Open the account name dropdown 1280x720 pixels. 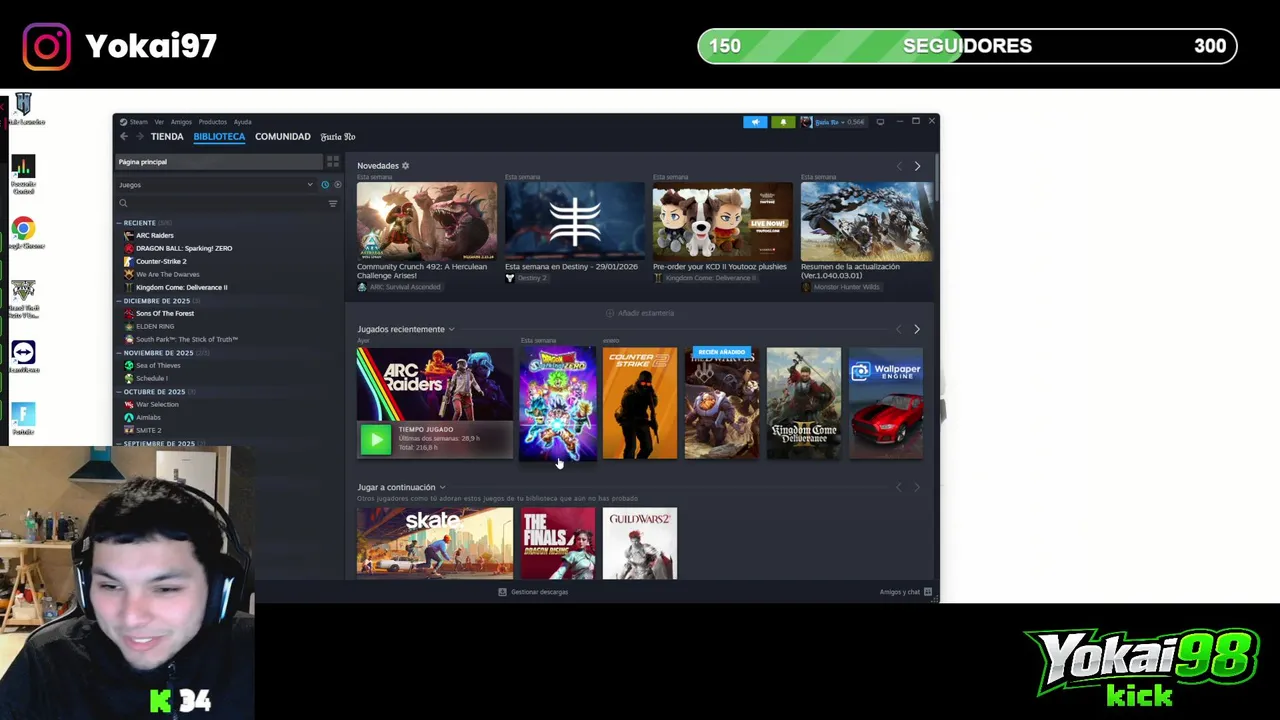(x=840, y=122)
